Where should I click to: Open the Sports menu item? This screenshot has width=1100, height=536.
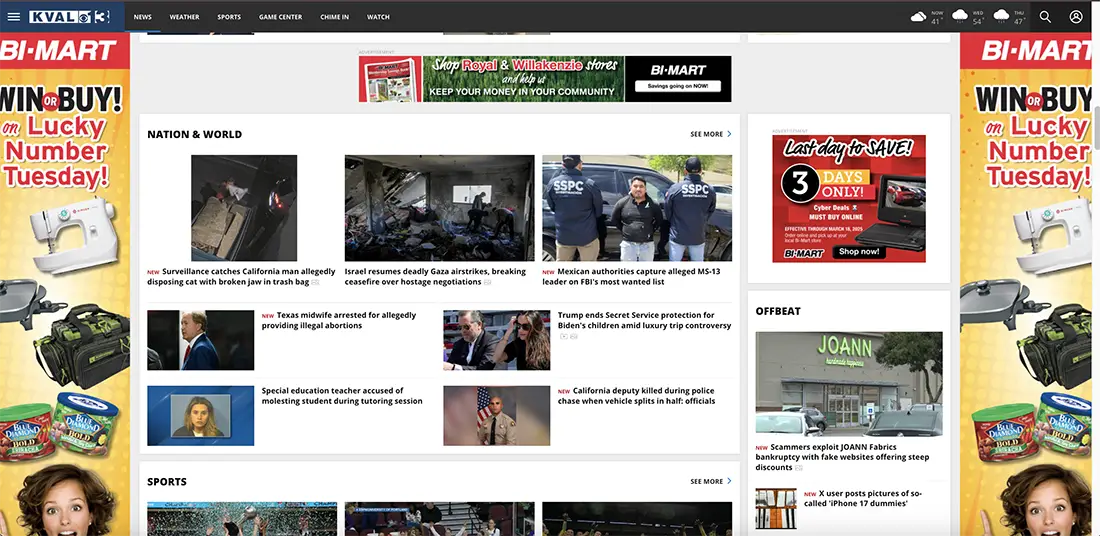point(229,17)
